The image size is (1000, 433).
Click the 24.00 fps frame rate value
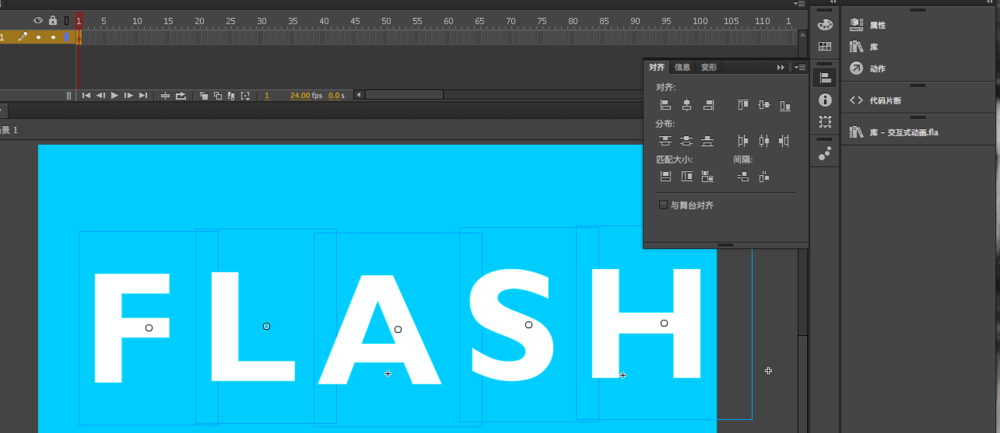tap(300, 96)
